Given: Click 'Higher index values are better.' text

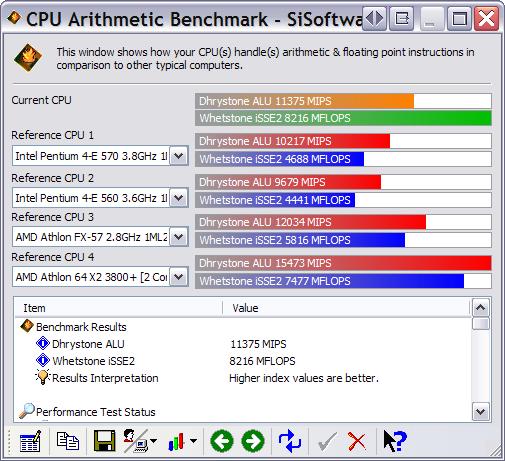Looking at the screenshot, I should click(304, 378).
